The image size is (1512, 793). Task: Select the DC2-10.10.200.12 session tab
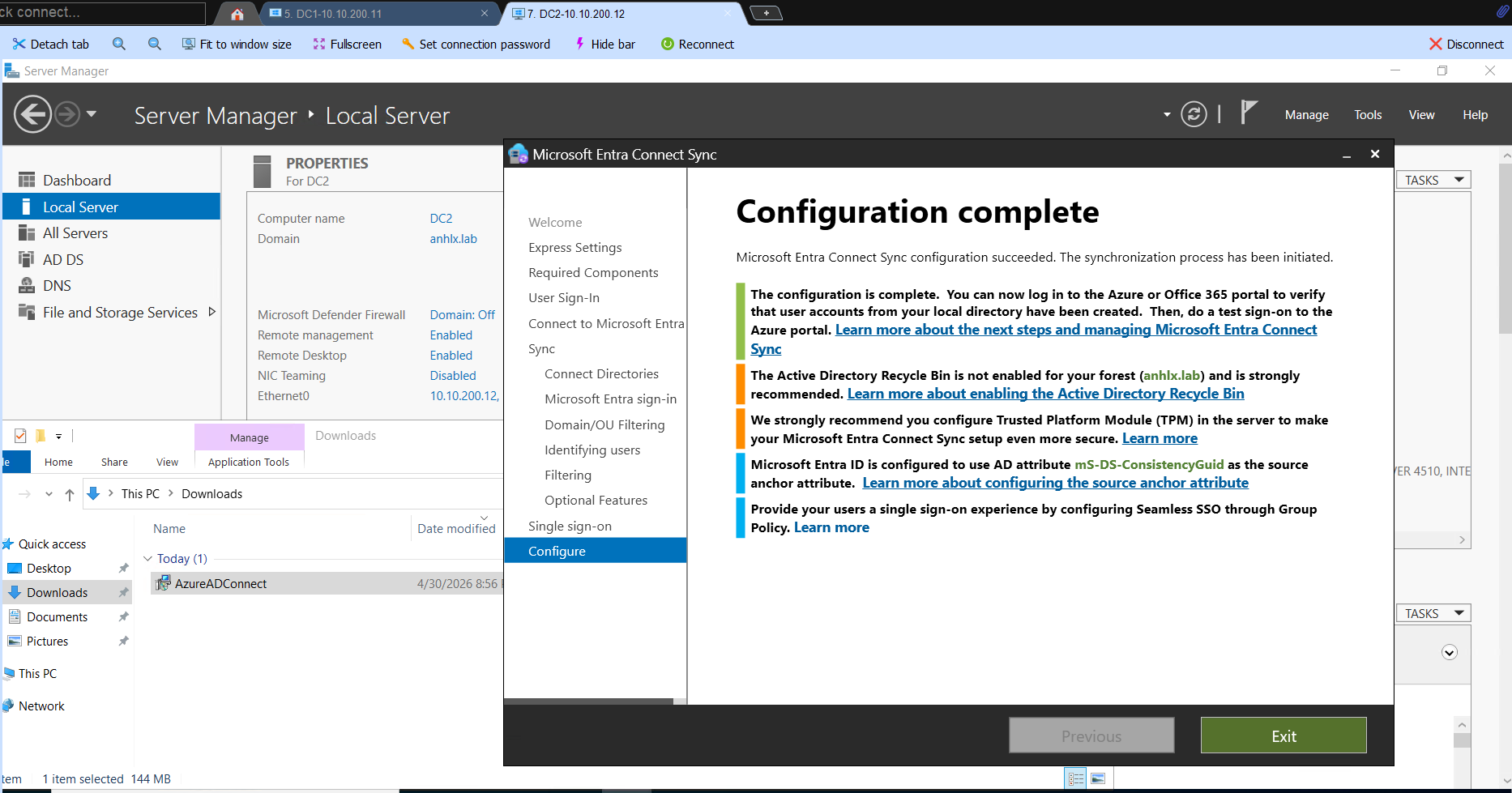620,14
